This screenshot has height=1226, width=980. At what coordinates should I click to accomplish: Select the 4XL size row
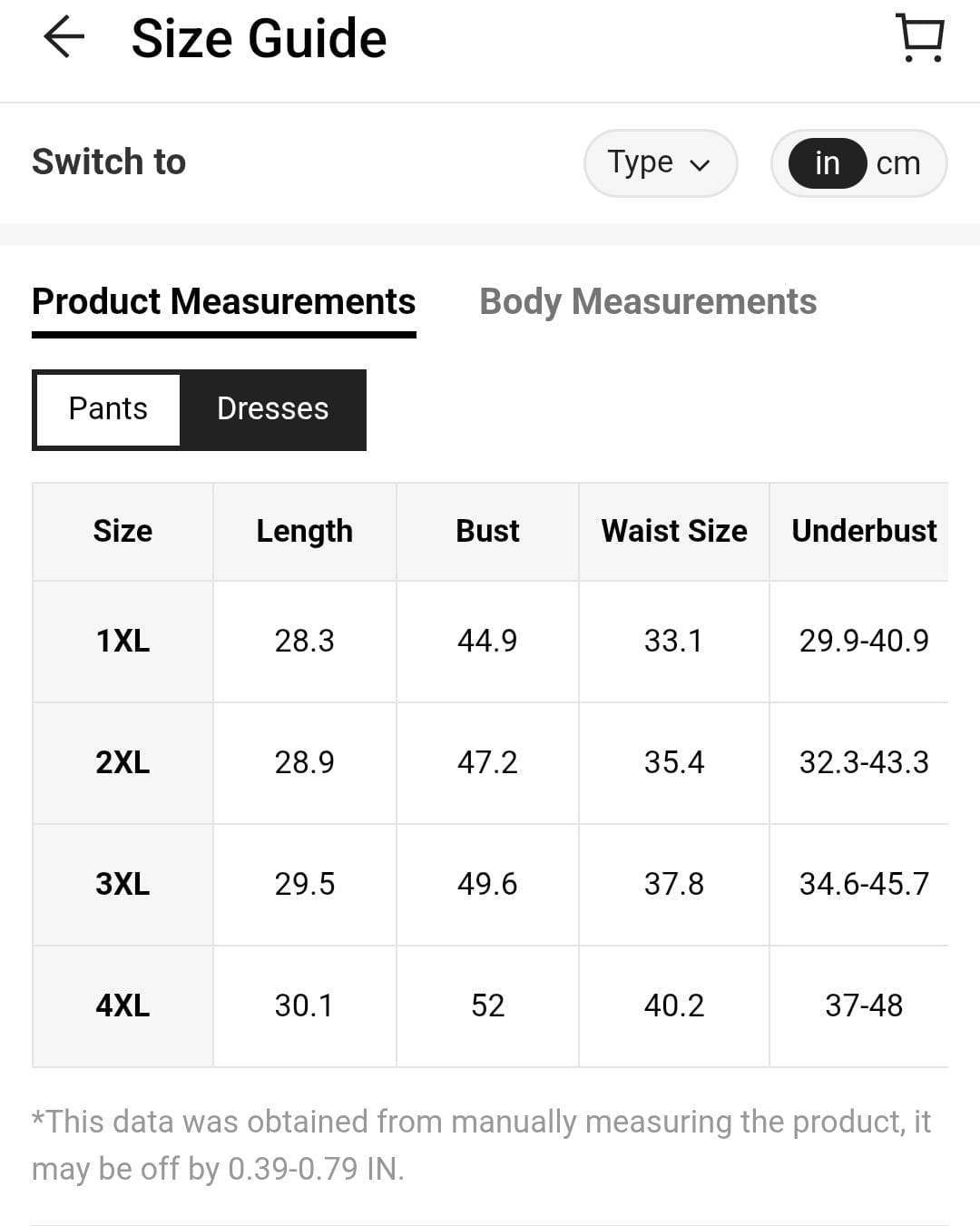tap(122, 1005)
